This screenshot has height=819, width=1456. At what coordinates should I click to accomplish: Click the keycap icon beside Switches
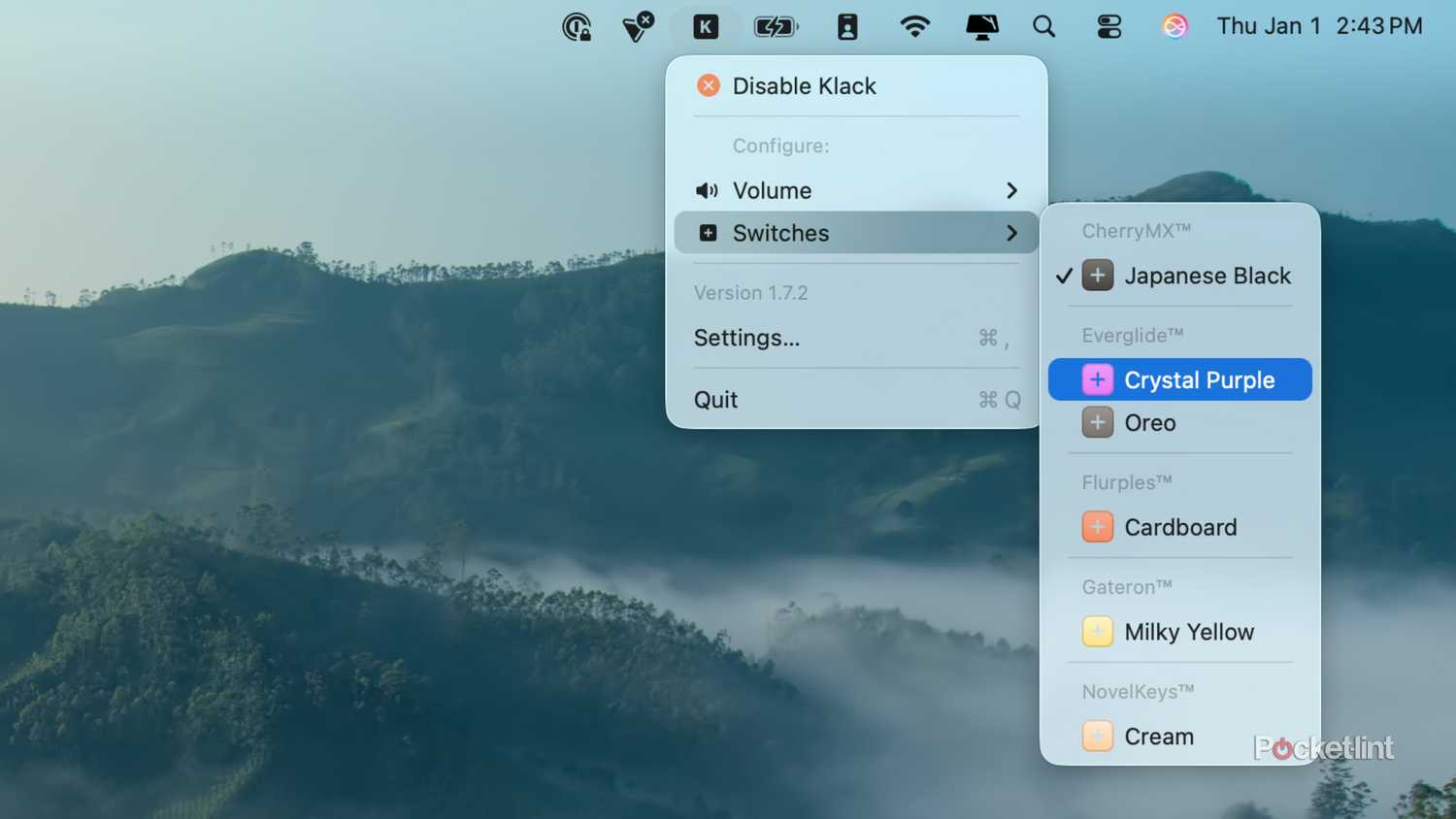coord(708,233)
